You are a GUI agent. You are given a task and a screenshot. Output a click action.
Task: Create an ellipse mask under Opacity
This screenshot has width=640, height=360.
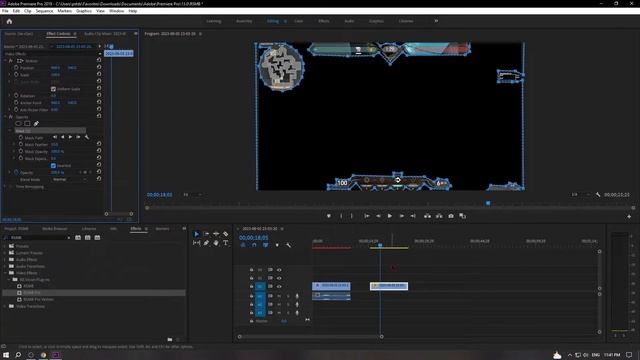(18, 123)
